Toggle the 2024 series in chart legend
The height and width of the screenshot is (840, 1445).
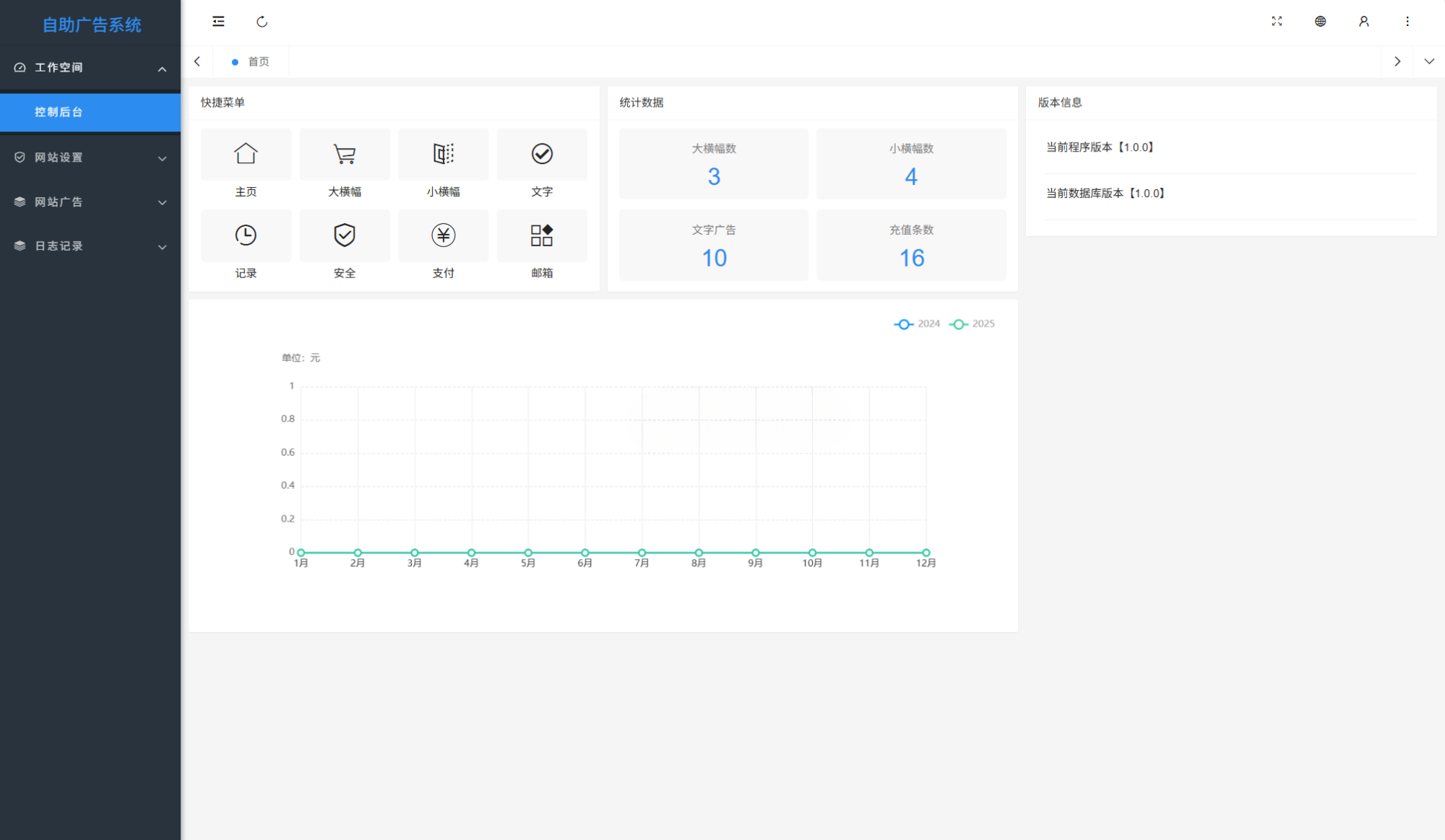(x=917, y=324)
